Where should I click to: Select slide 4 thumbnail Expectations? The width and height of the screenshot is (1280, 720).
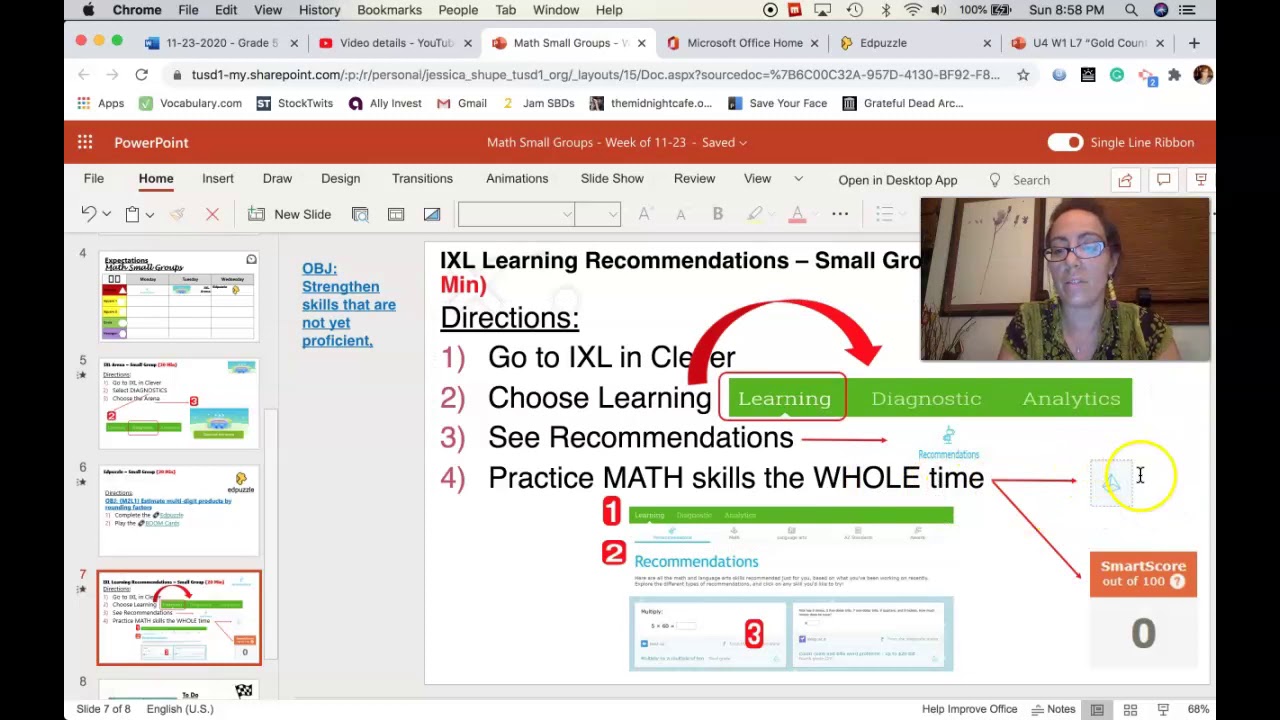179,297
